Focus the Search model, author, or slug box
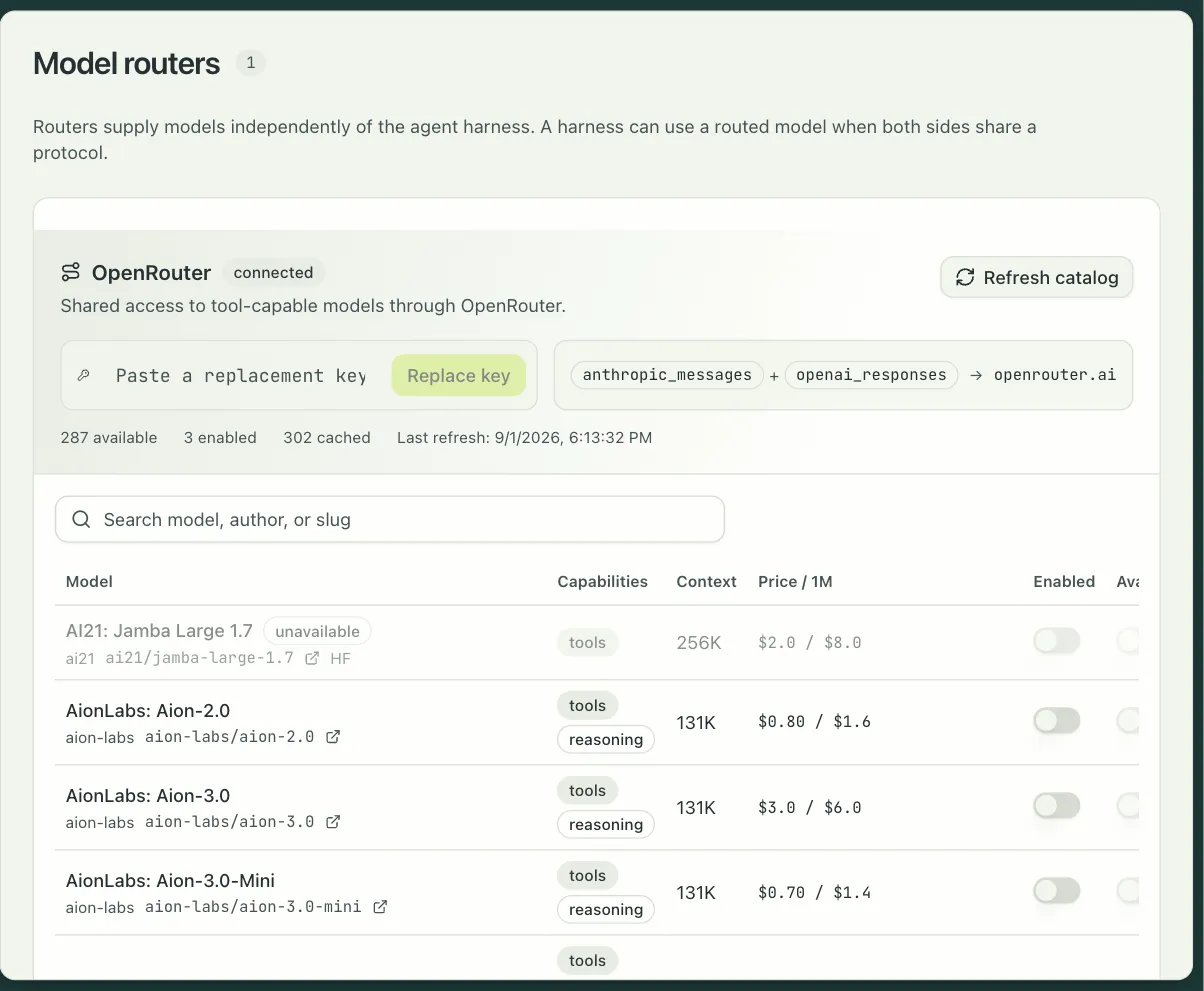Viewport: 1204px width, 991px height. [x=390, y=520]
